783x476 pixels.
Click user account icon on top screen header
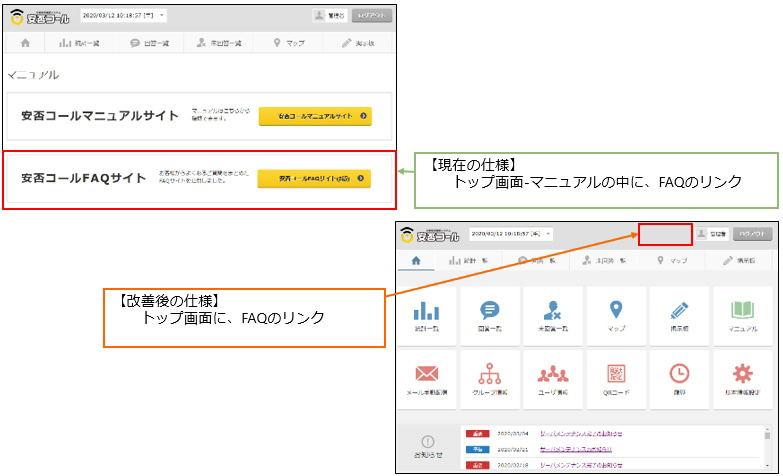tap(702, 234)
